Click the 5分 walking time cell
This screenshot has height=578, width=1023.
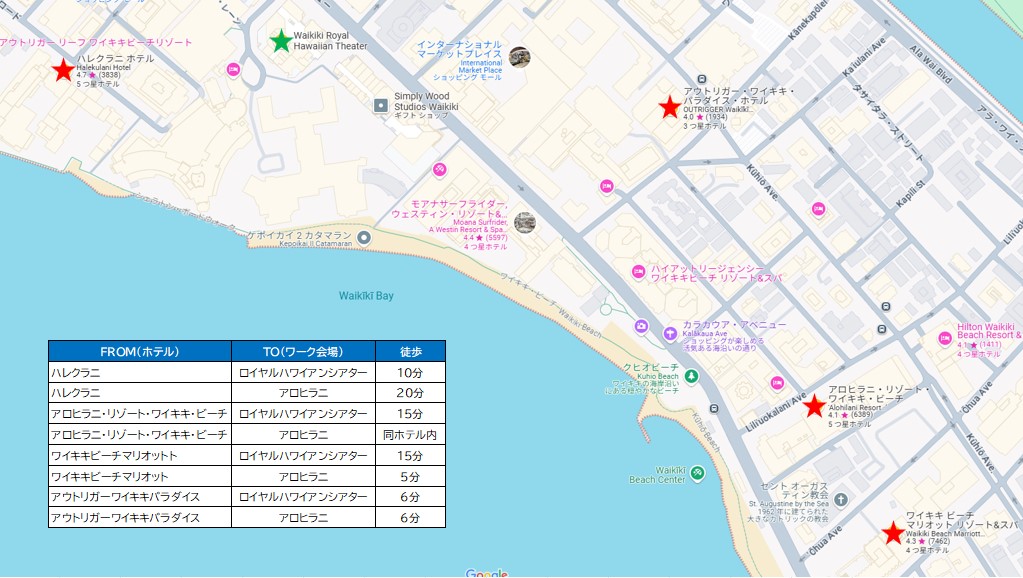pos(410,476)
